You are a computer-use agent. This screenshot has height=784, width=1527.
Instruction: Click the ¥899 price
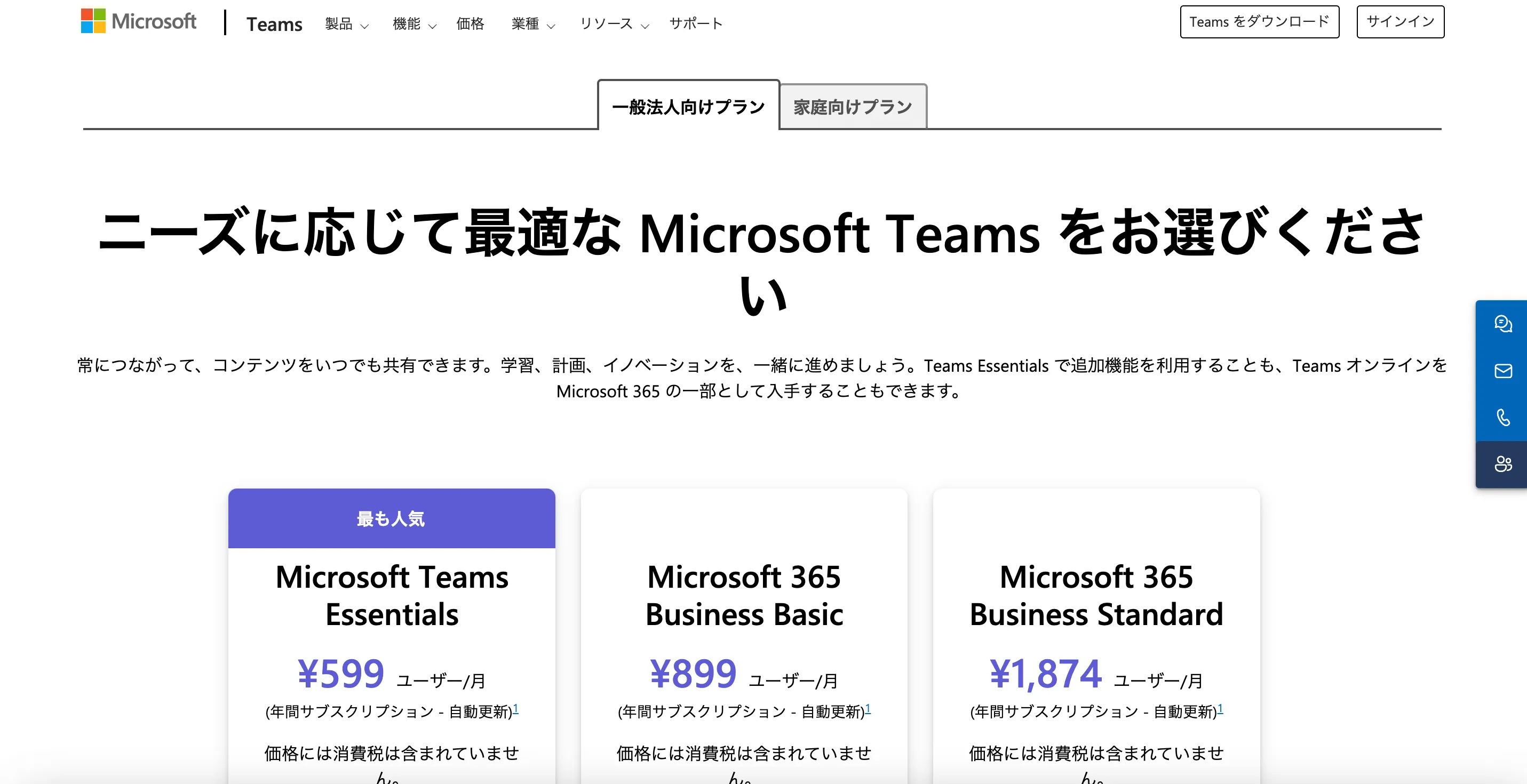tap(693, 674)
